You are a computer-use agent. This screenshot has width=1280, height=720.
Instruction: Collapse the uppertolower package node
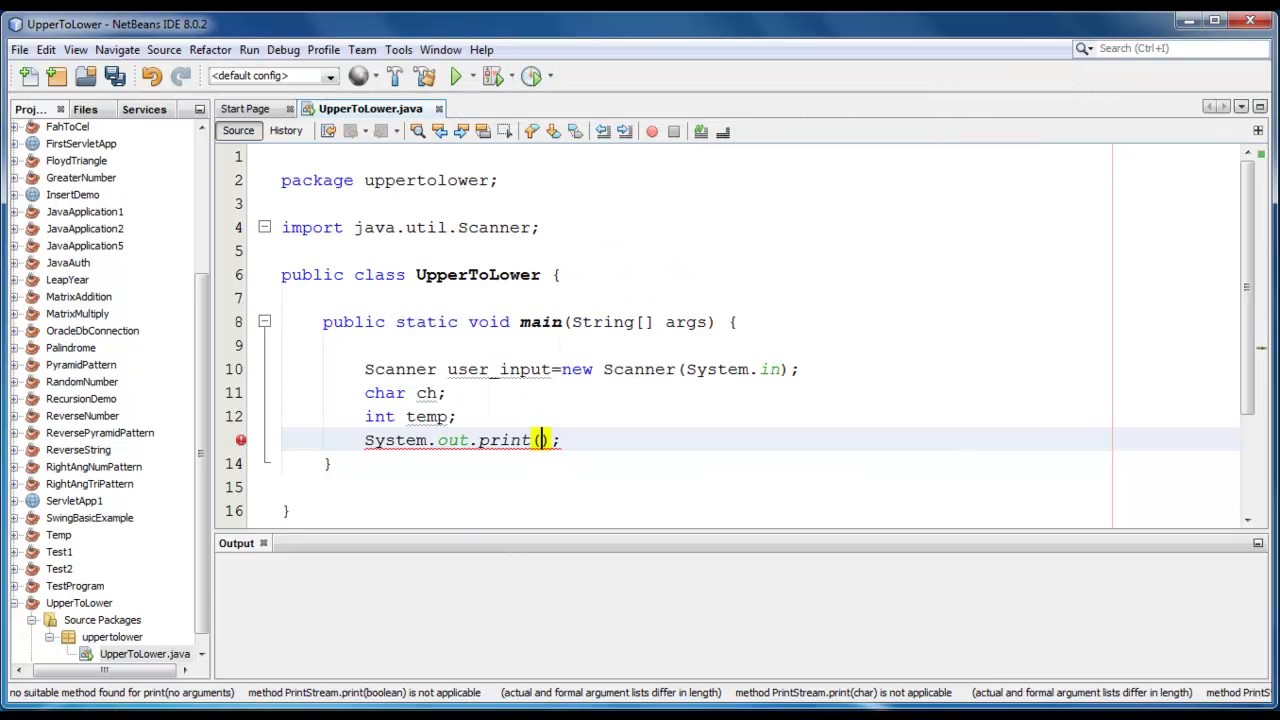(49, 637)
